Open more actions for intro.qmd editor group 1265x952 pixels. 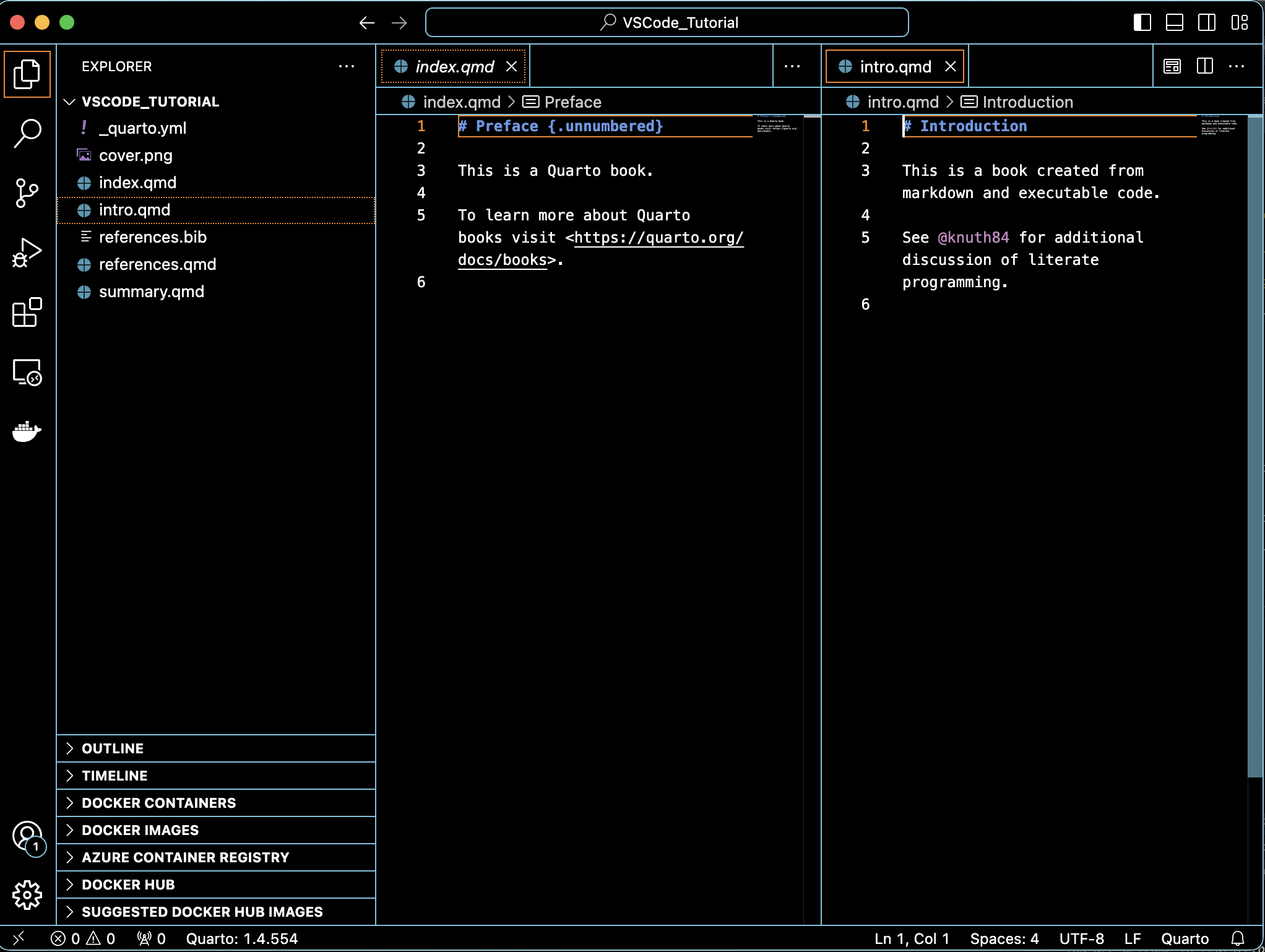tap(1237, 66)
